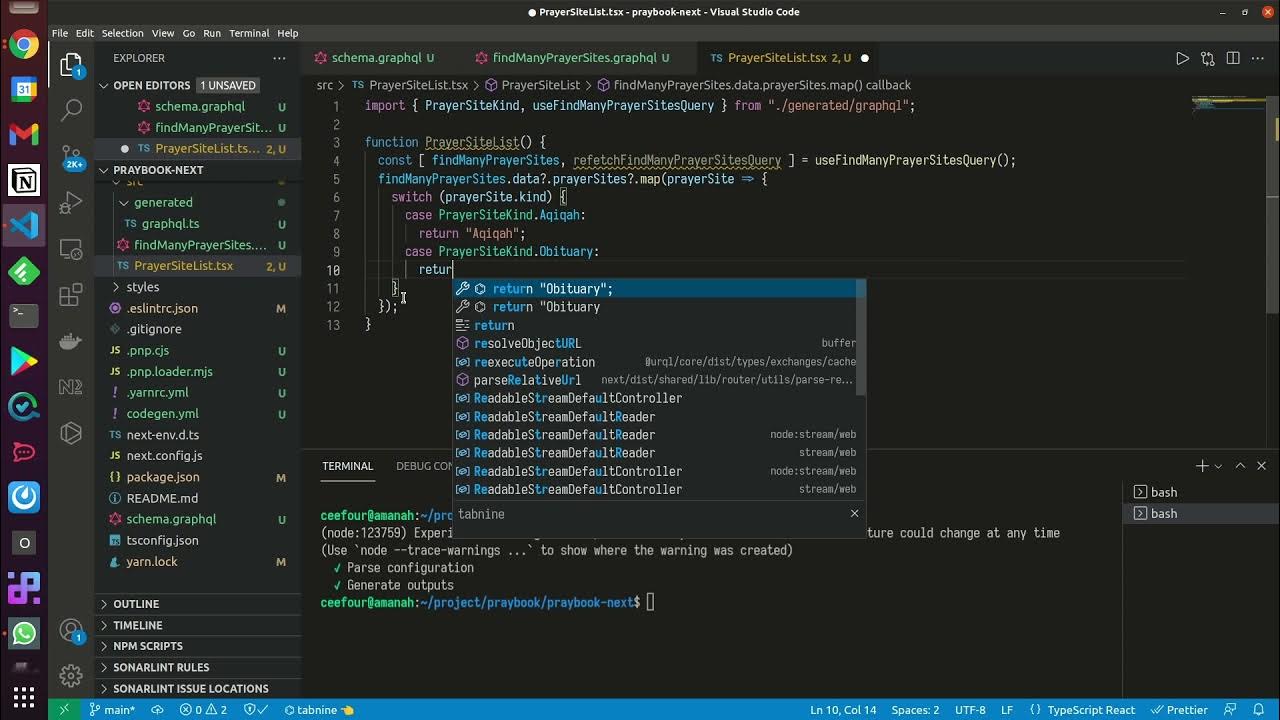Close the terminal panel

(x=1261, y=466)
